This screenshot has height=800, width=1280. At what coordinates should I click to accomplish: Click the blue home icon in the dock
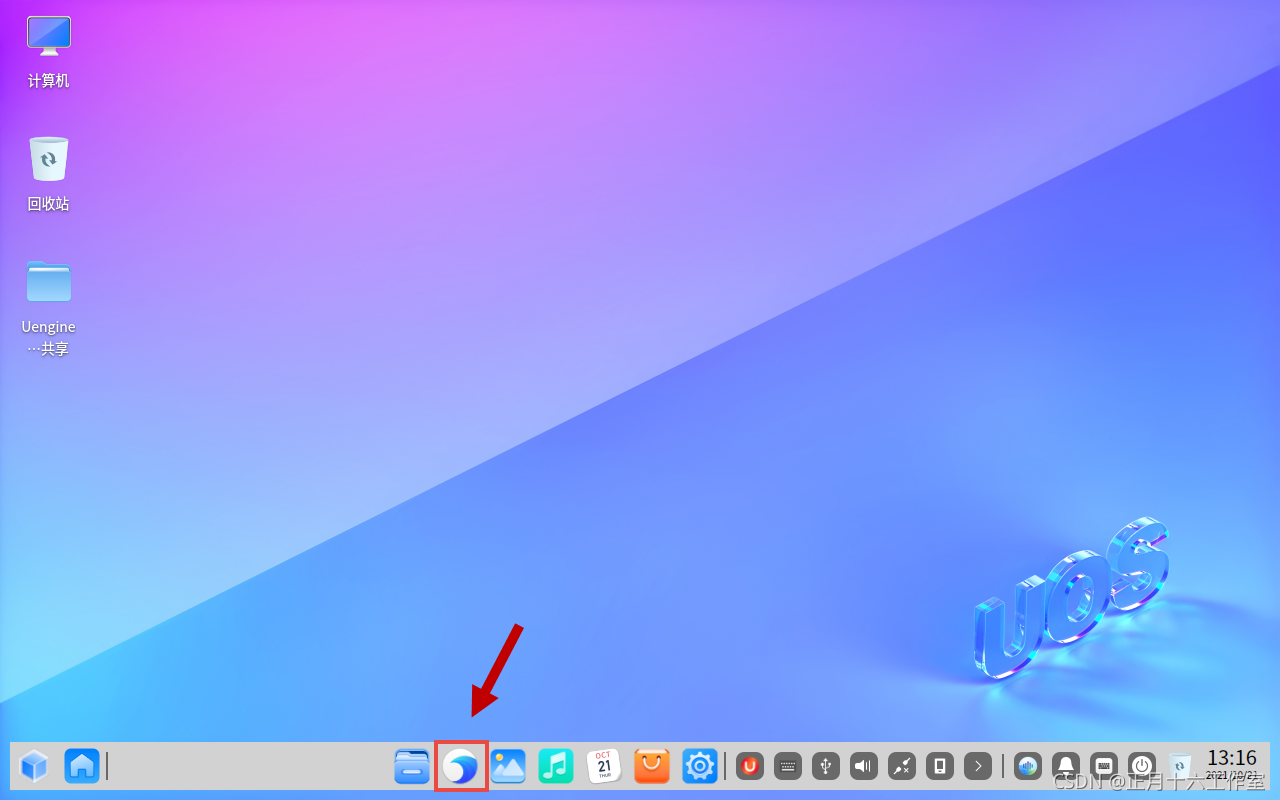pos(82,767)
